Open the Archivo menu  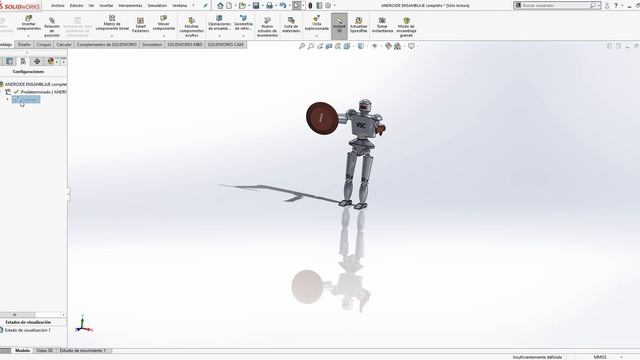(x=58, y=6)
